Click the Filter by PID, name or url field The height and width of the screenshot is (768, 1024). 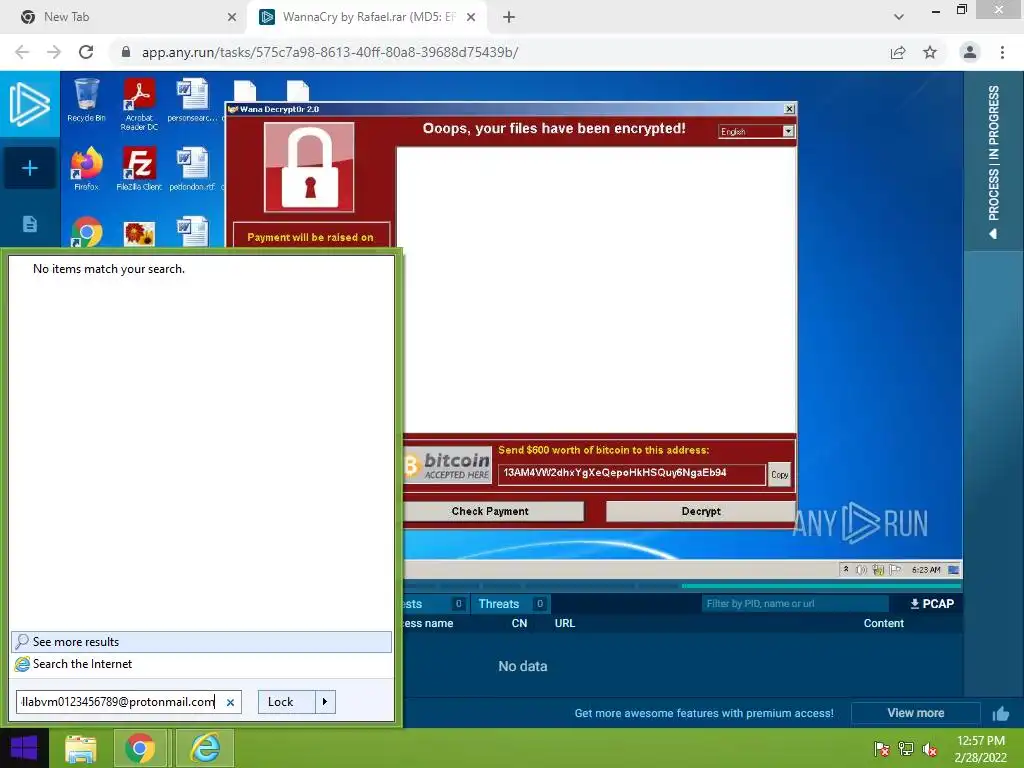[x=795, y=604]
